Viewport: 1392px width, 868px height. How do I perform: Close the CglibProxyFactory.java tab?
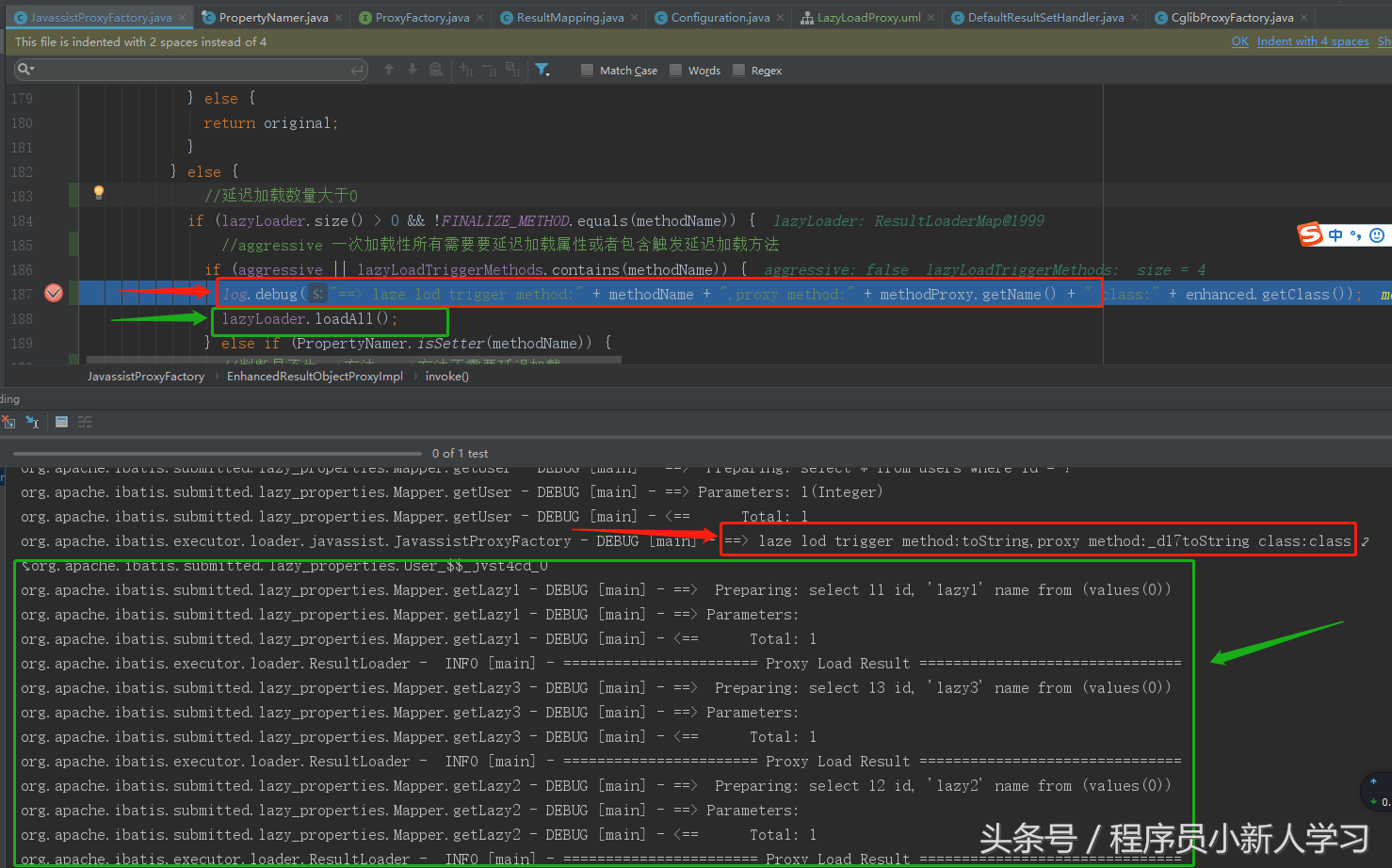pos(1304,17)
